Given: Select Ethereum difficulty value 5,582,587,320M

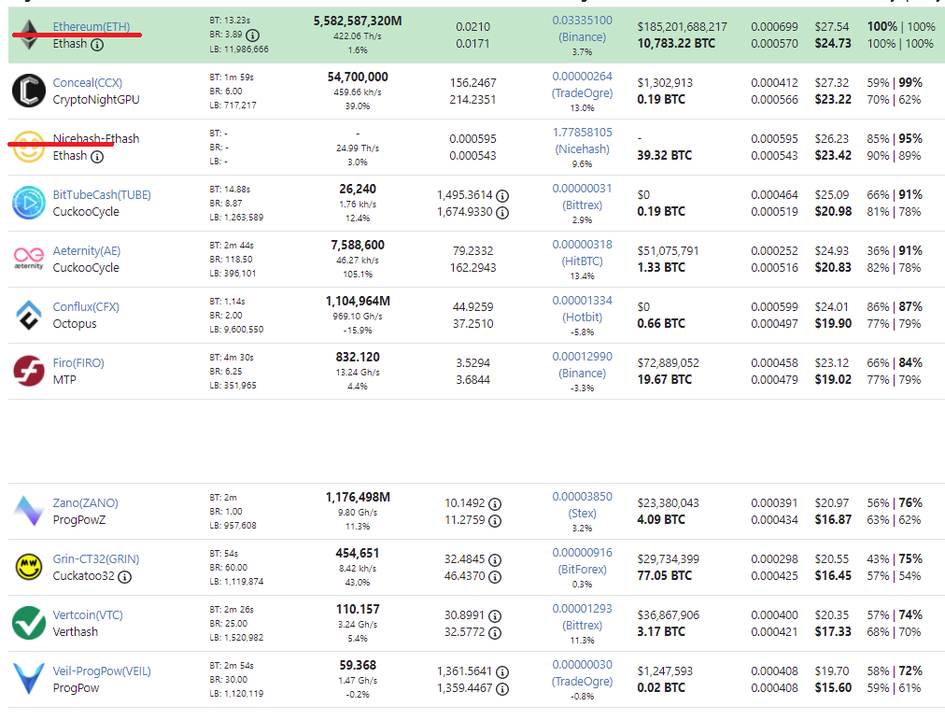Looking at the screenshot, I should click(x=357, y=21).
